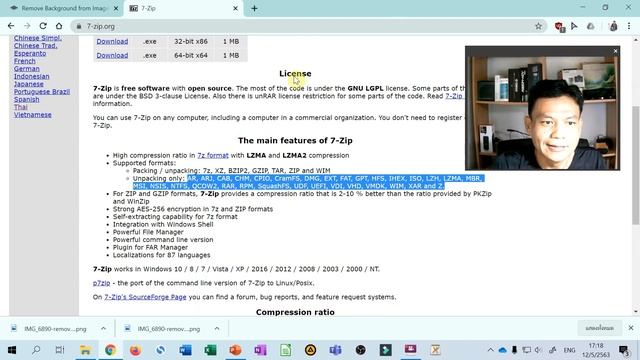The height and width of the screenshot is (360, 640).
Task: Open the Vietnamese language link
Action: [x=33, y=115]
